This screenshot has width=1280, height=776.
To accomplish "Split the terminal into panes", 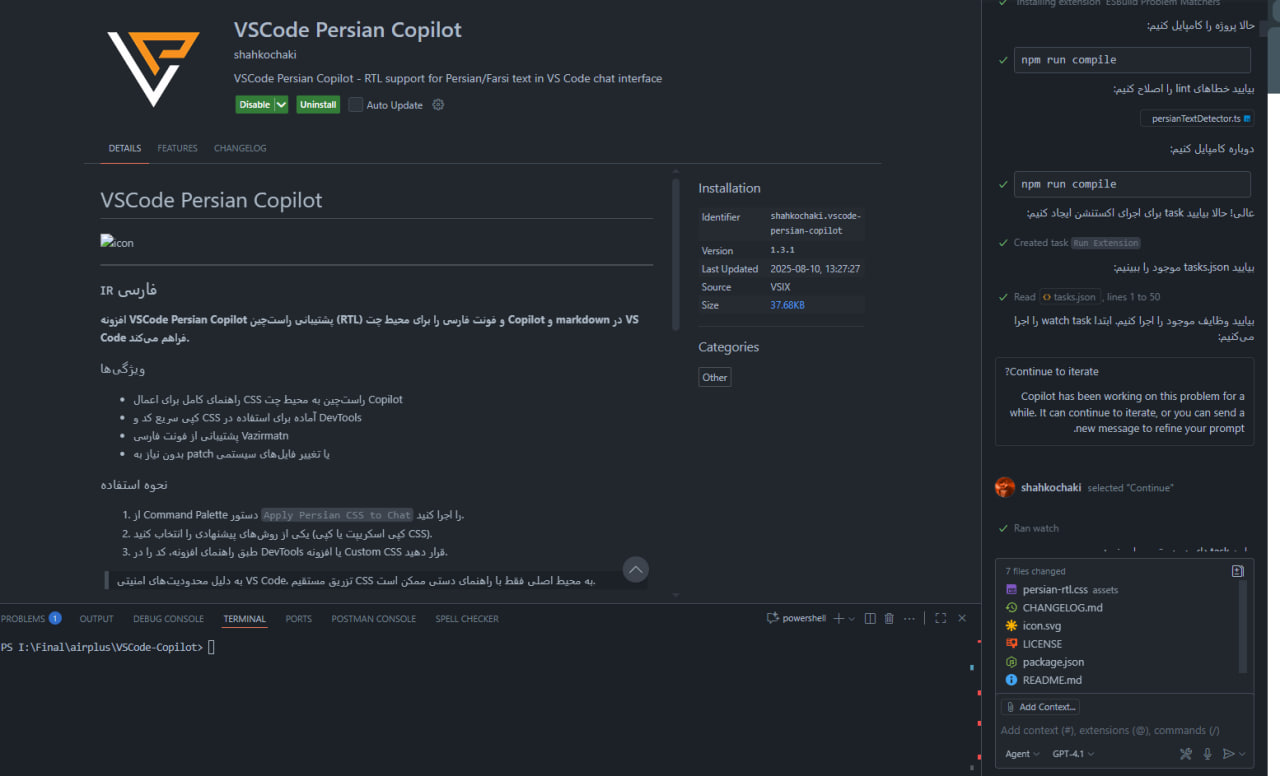I will [x=869, y=618].
